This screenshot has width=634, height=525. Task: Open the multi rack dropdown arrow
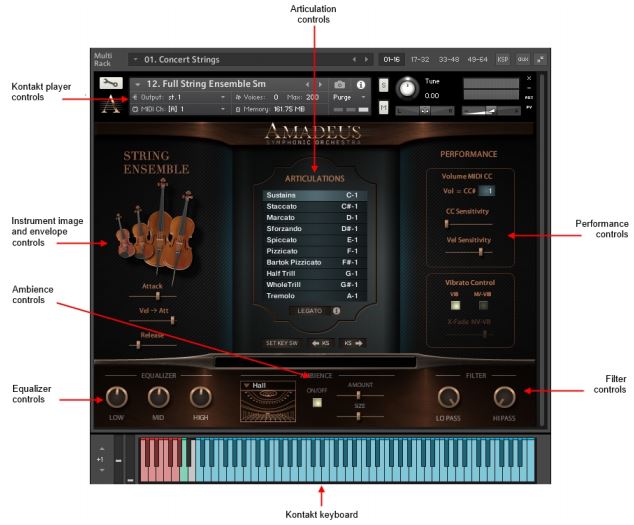[x=135, y=59]
